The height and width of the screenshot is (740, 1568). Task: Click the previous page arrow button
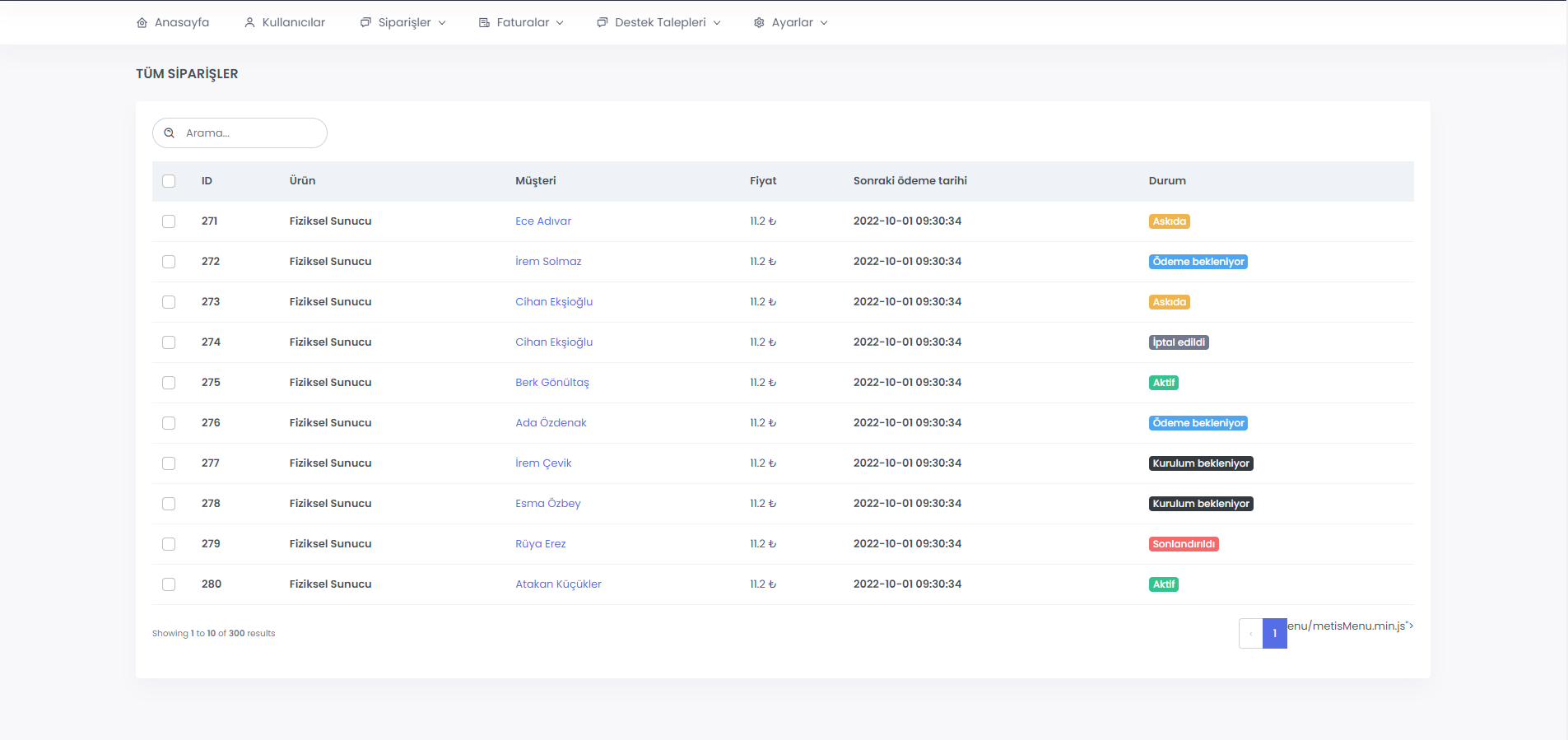click(1251, 634)
